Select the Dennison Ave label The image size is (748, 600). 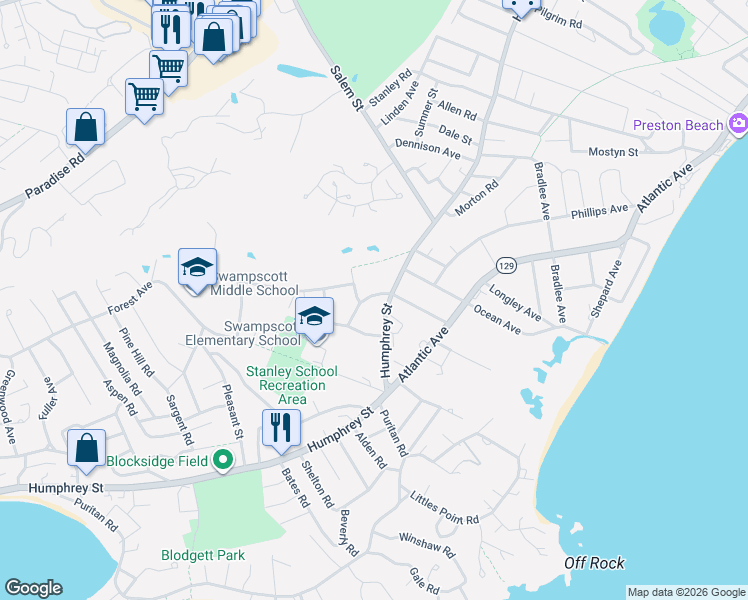tap(428, 149)
